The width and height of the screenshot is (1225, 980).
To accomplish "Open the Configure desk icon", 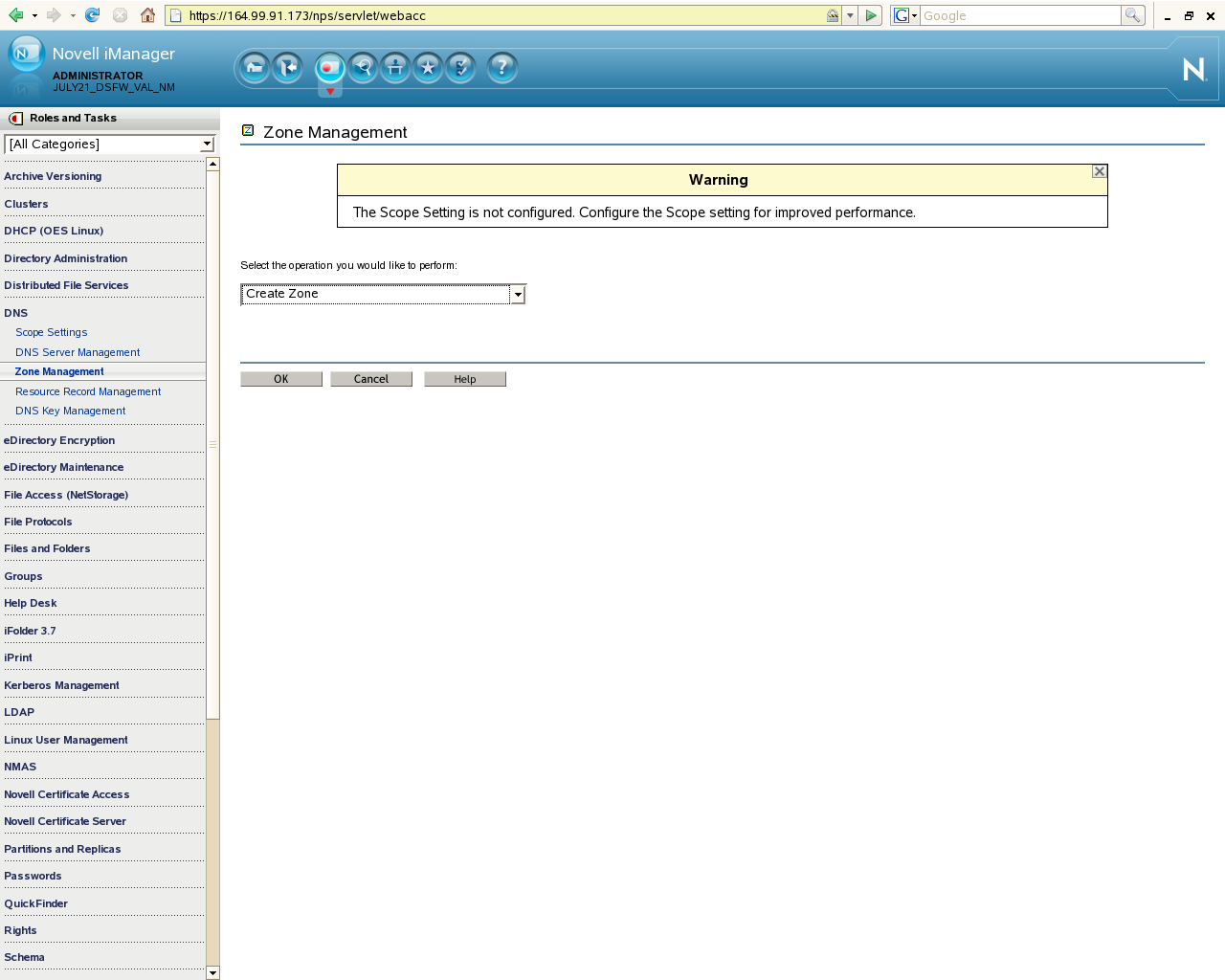I will click(395, 67).
